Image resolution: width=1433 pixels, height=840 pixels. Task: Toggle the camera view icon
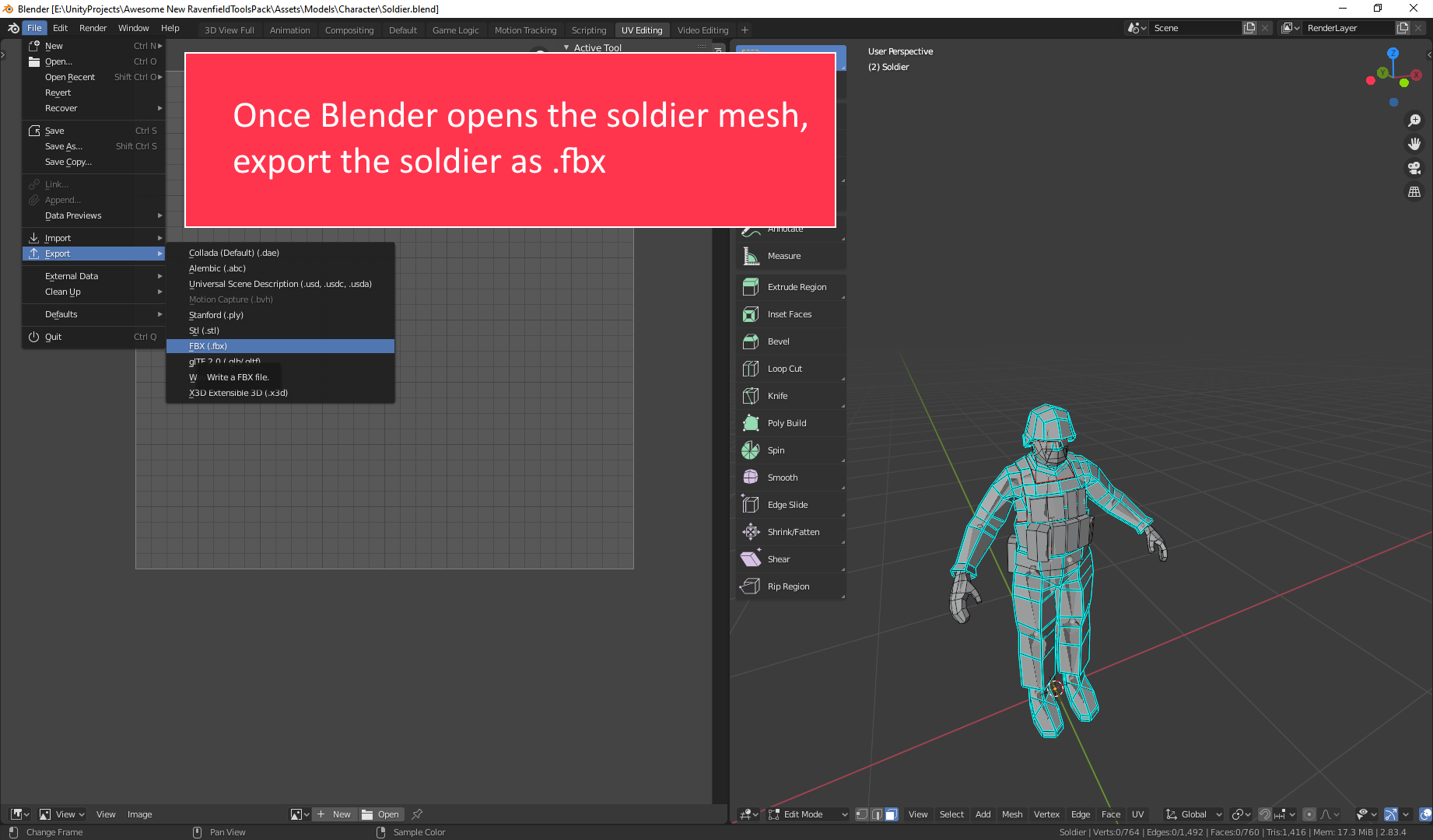pos(1414,168)
